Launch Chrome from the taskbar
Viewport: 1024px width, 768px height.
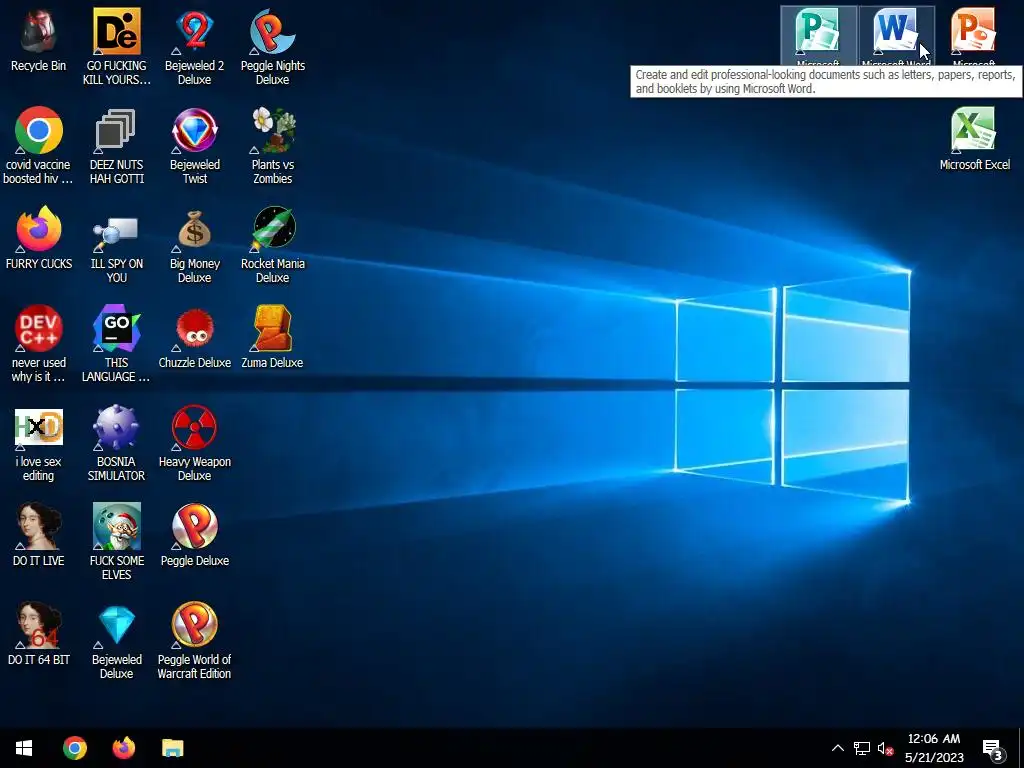[74, 748]
